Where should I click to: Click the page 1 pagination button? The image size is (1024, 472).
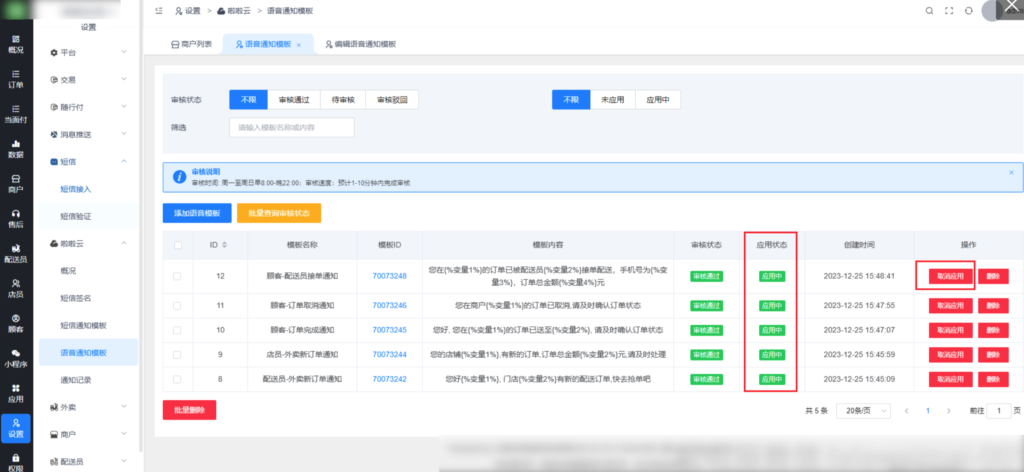click(x=927, y=411)
